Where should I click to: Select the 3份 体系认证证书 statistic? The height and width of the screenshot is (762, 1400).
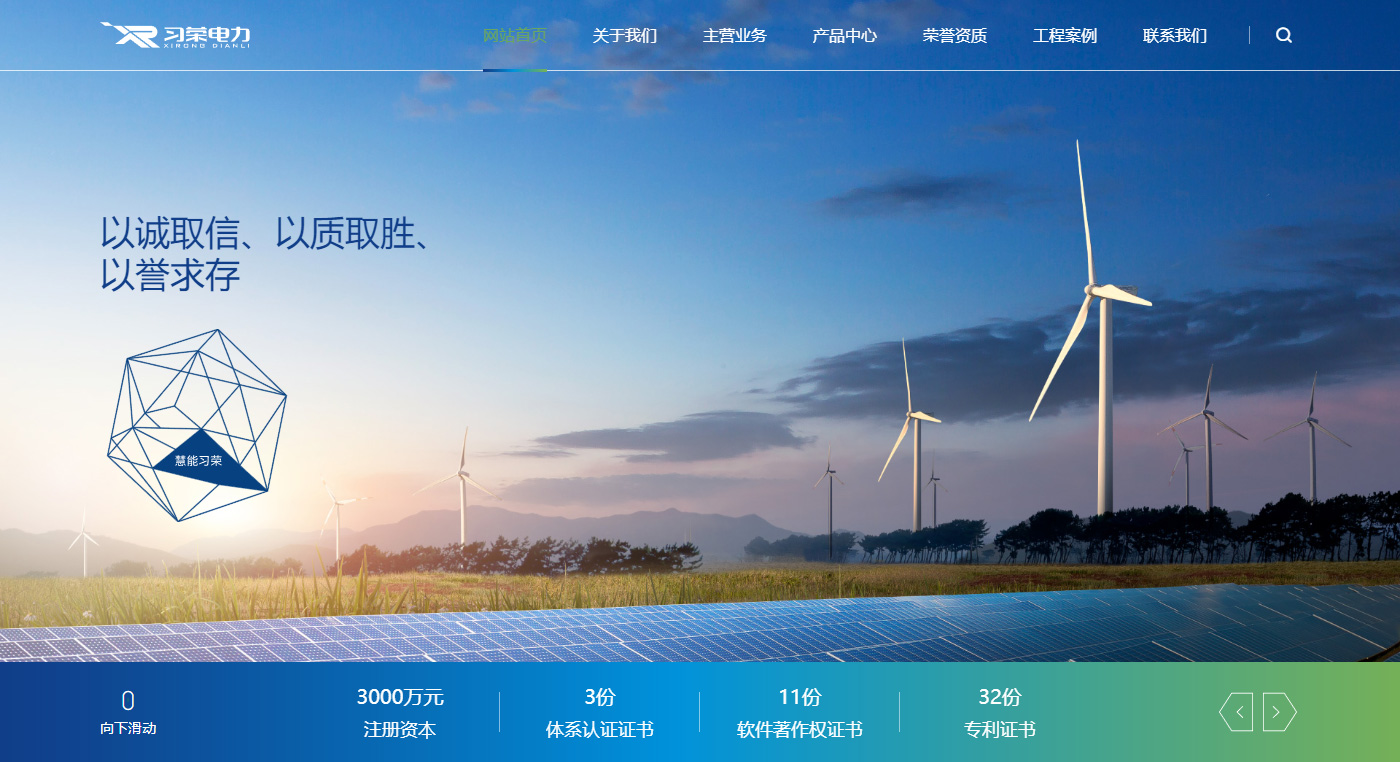[600, 712]
